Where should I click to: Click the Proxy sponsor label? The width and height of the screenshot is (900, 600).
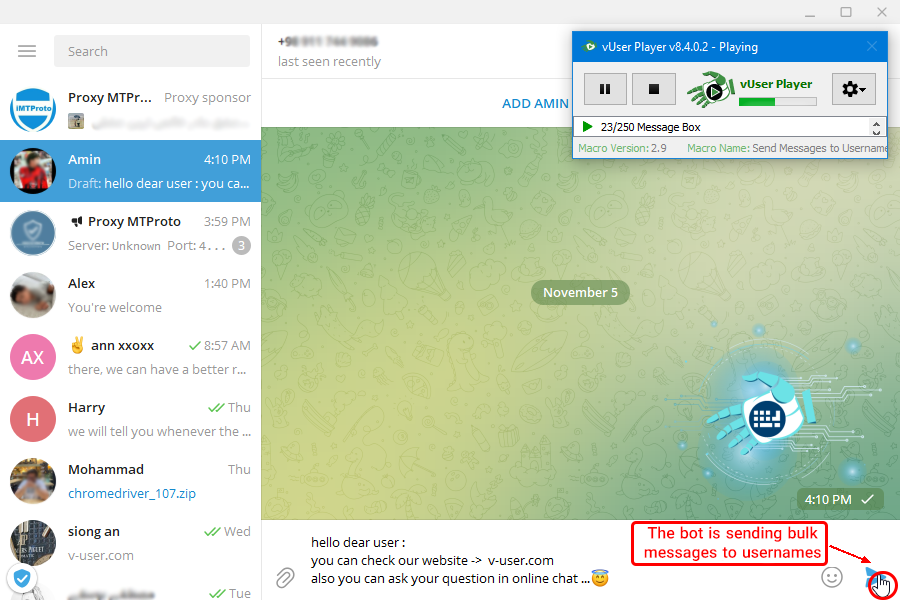(x=207, y=98)
